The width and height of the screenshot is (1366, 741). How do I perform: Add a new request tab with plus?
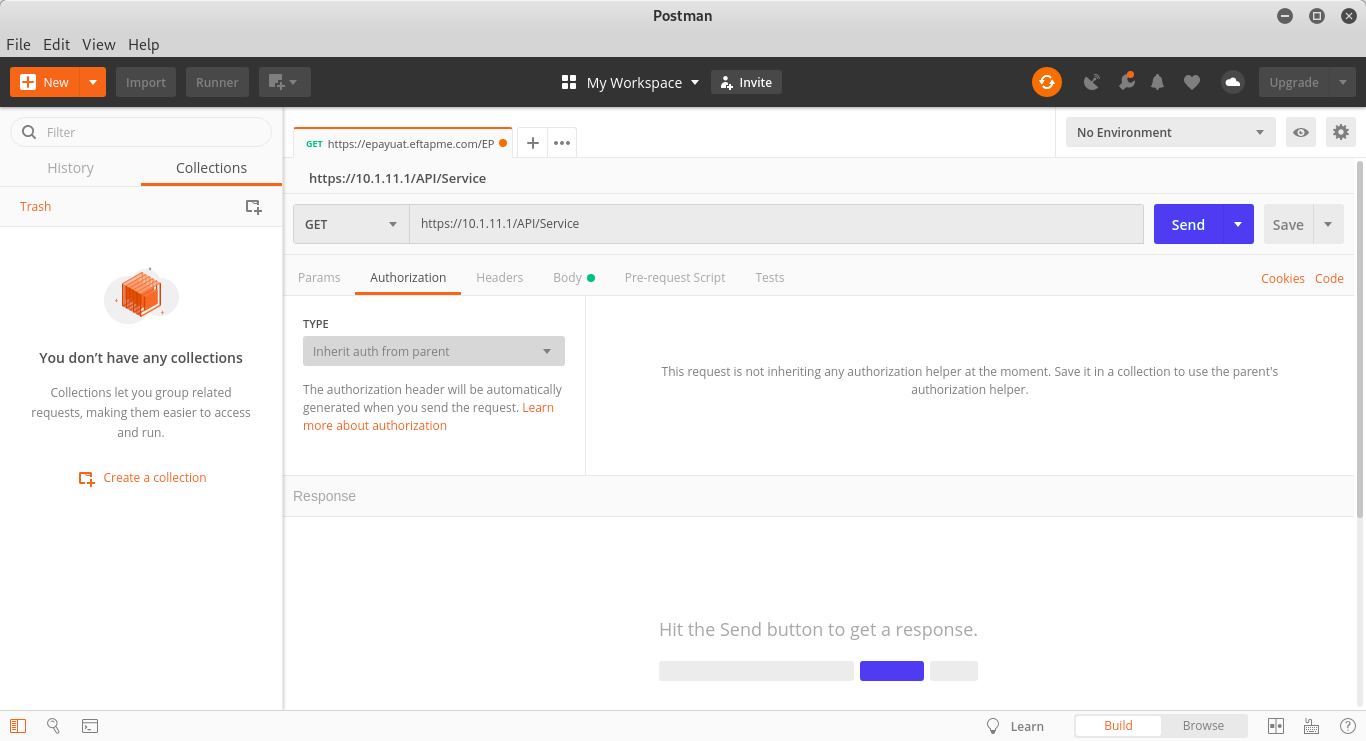tap(533, 143)
